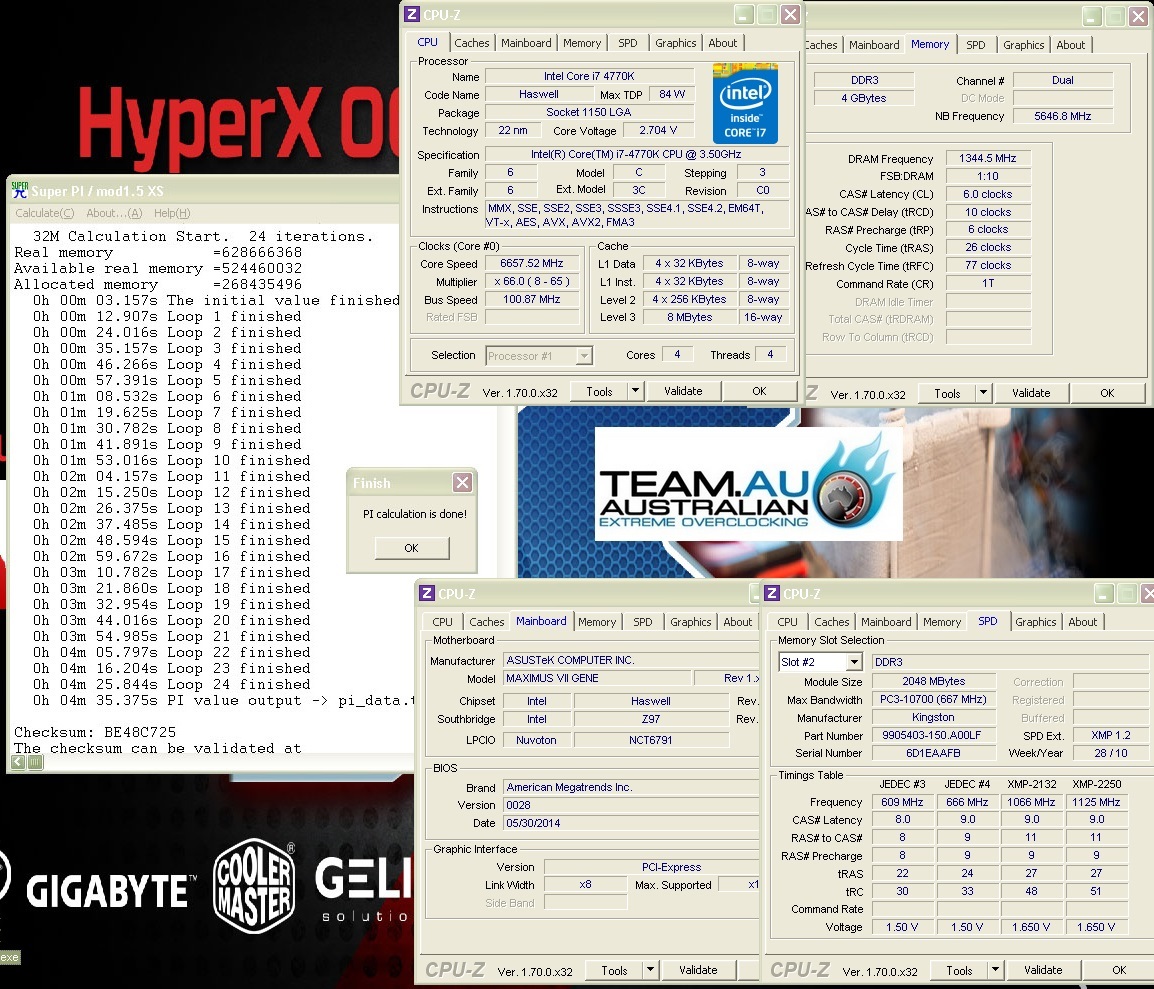
Task: Click Tools button in CPU window
Action: pyautogui.click(x=599, y=391)
